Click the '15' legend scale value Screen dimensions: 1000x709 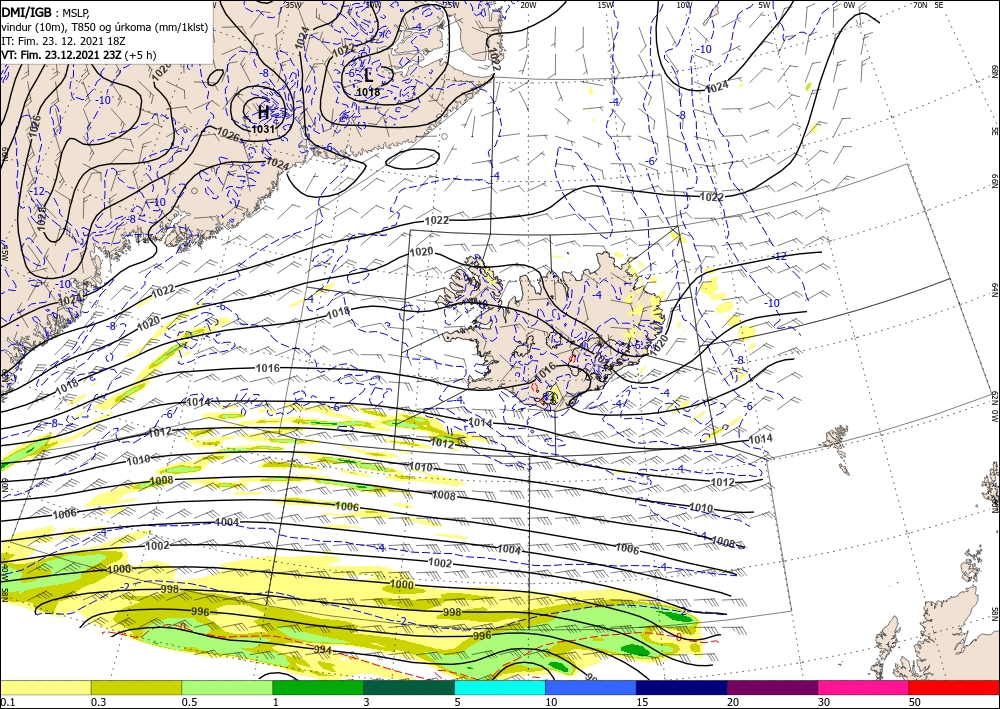pos(642,702)
